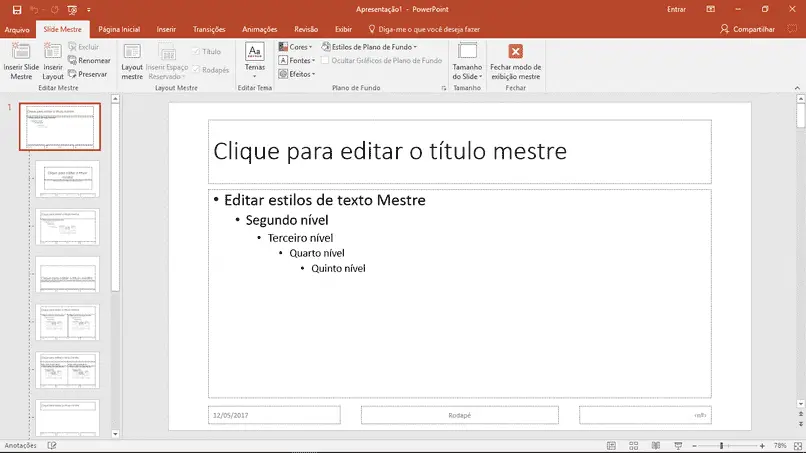
Task: Open the Arquivo tab
Action: pos(17,29)
